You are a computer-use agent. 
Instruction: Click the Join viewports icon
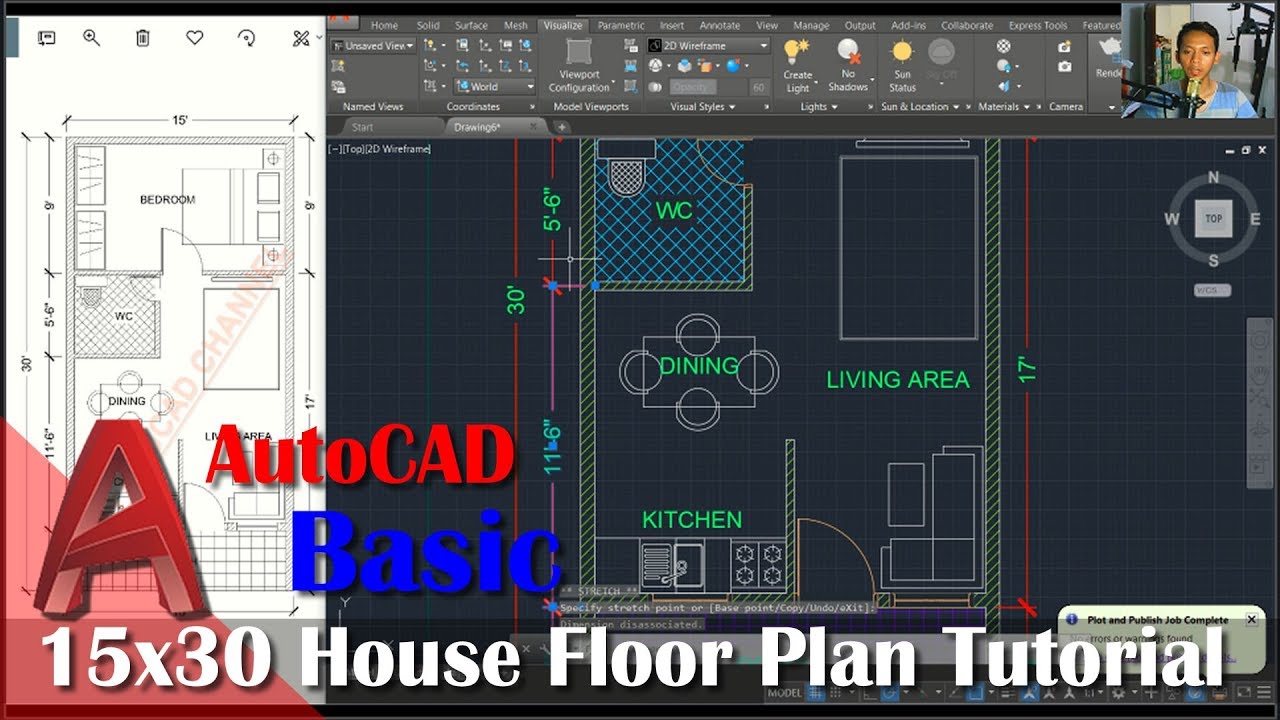[x=631, y=67]
